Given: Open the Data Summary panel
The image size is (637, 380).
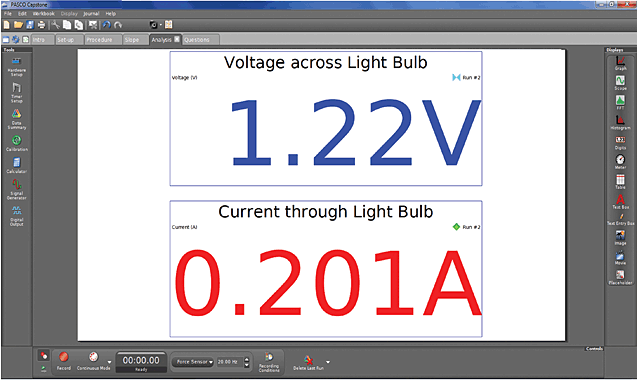Looking at the screenshot, I should (16, 119).
